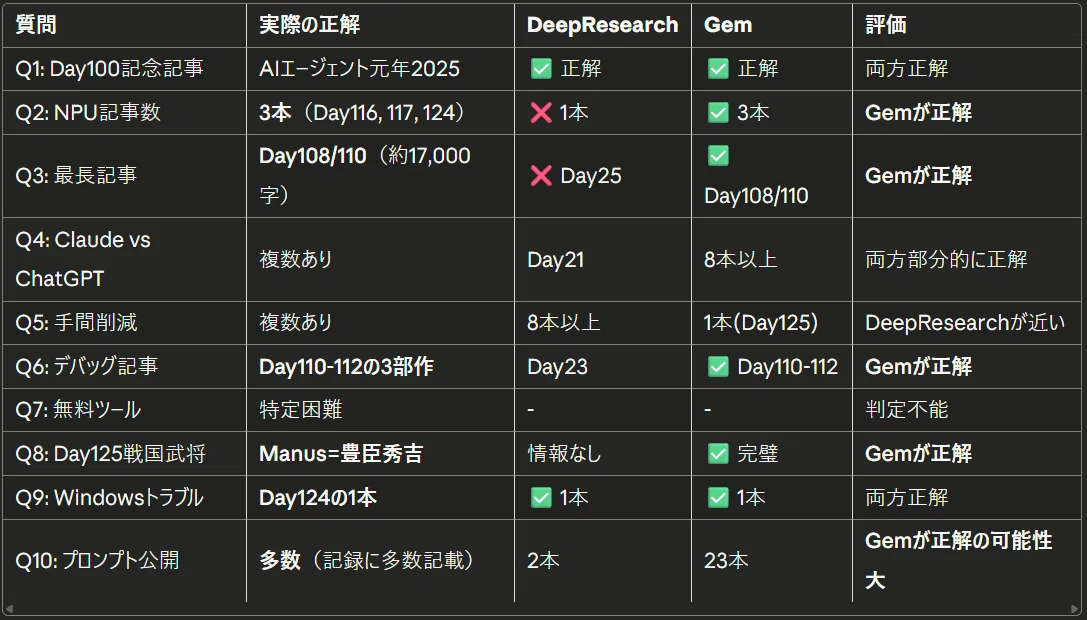Click the DeepResearch column header
The image size is (1087, 620).
(x=602, y=25)
